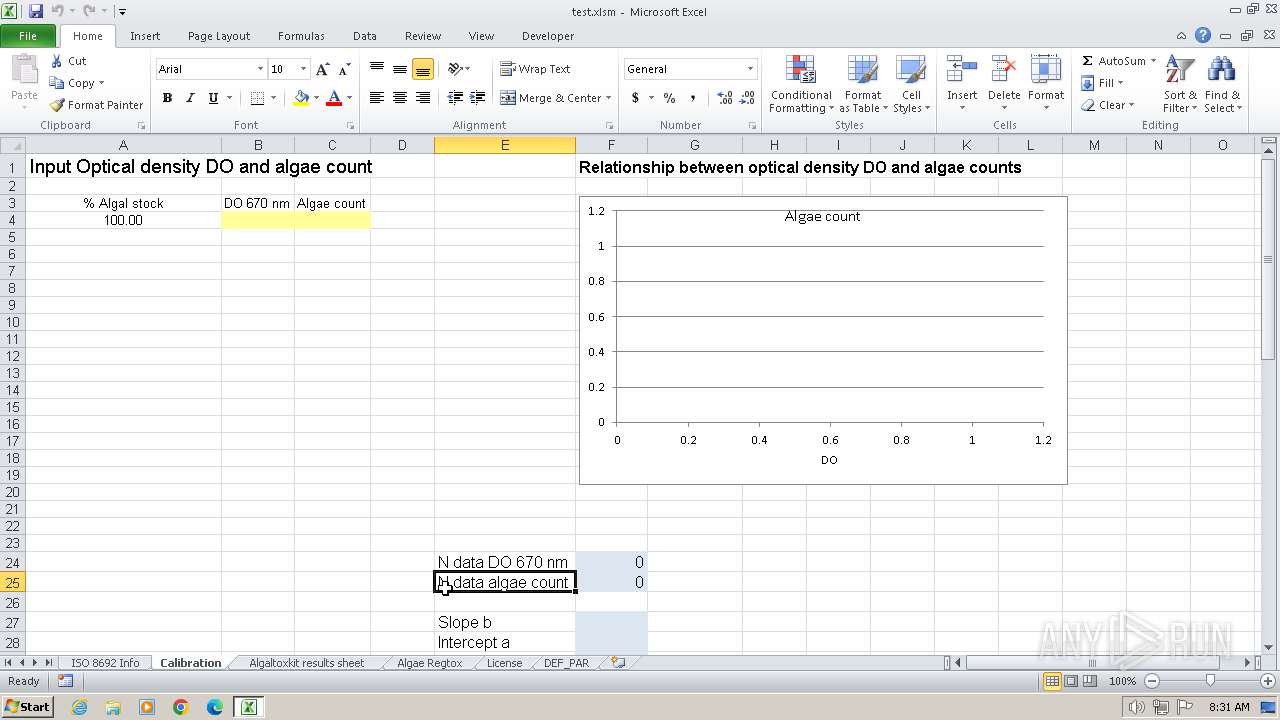
Task: Open number format dropdown showing General
Action: coord(750,69)
